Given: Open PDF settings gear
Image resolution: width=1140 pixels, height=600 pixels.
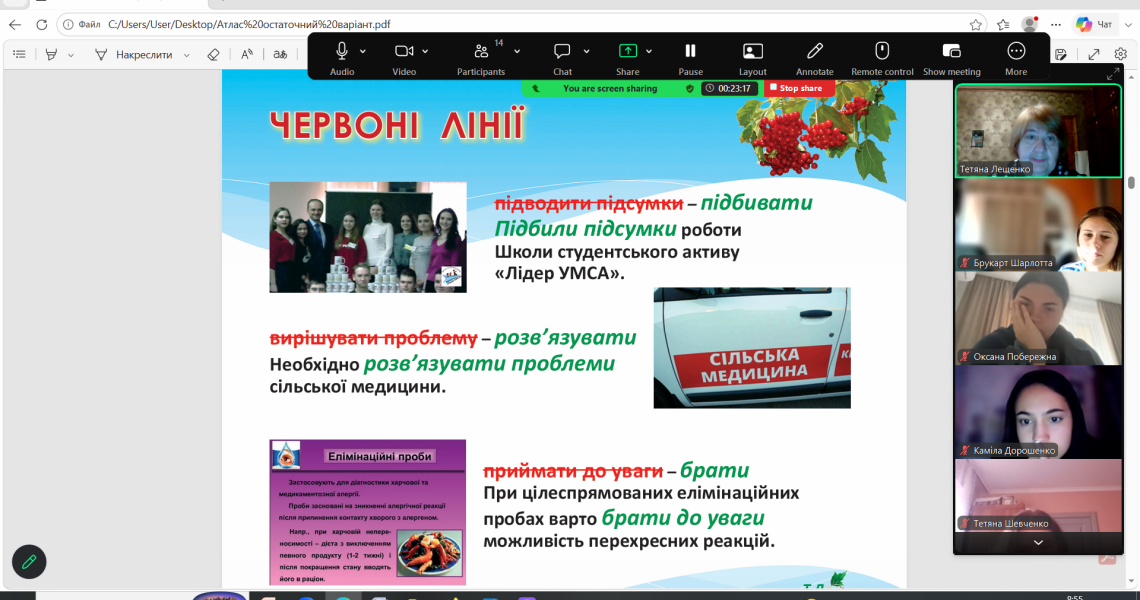Looking at the screenshot, I should tap(1120, 54).
